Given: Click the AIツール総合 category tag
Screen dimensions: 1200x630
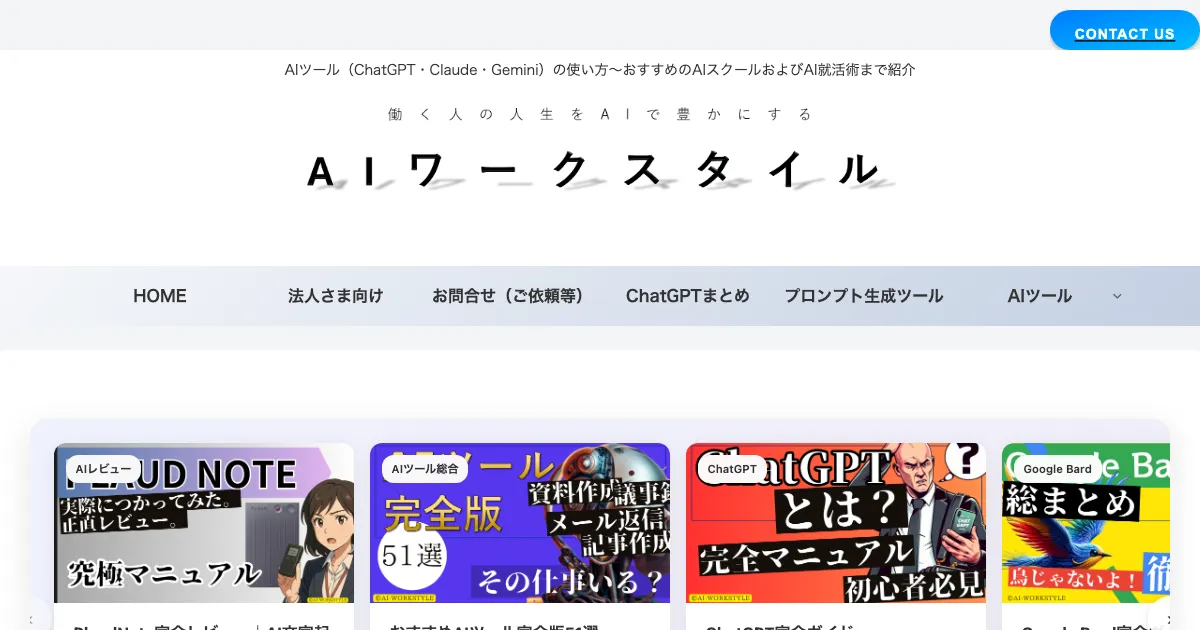Looking at the screenshot, I should 425,469.
